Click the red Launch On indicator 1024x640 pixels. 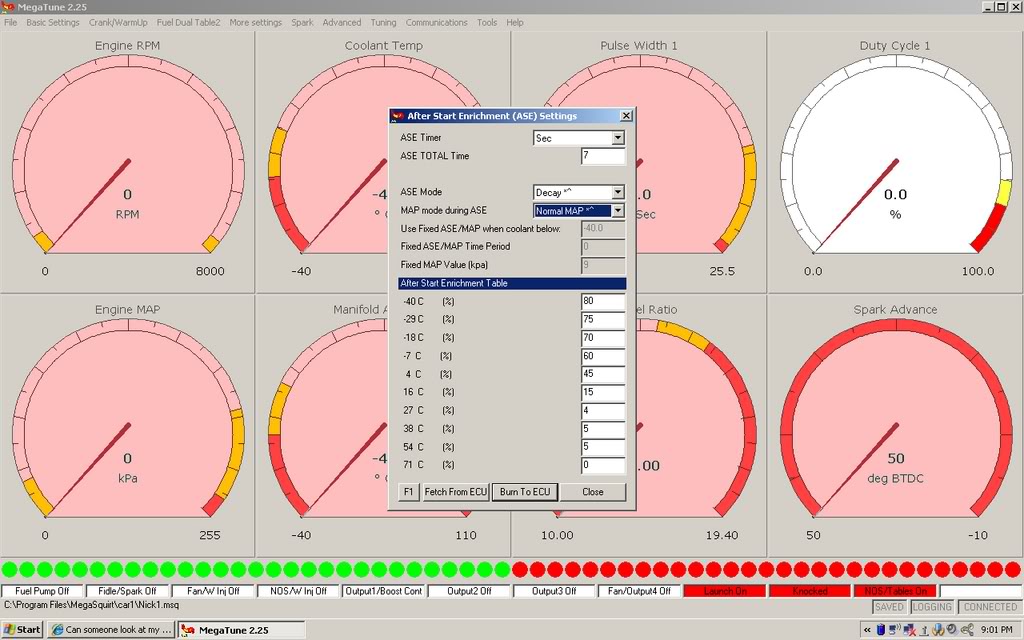pos(725,591)
